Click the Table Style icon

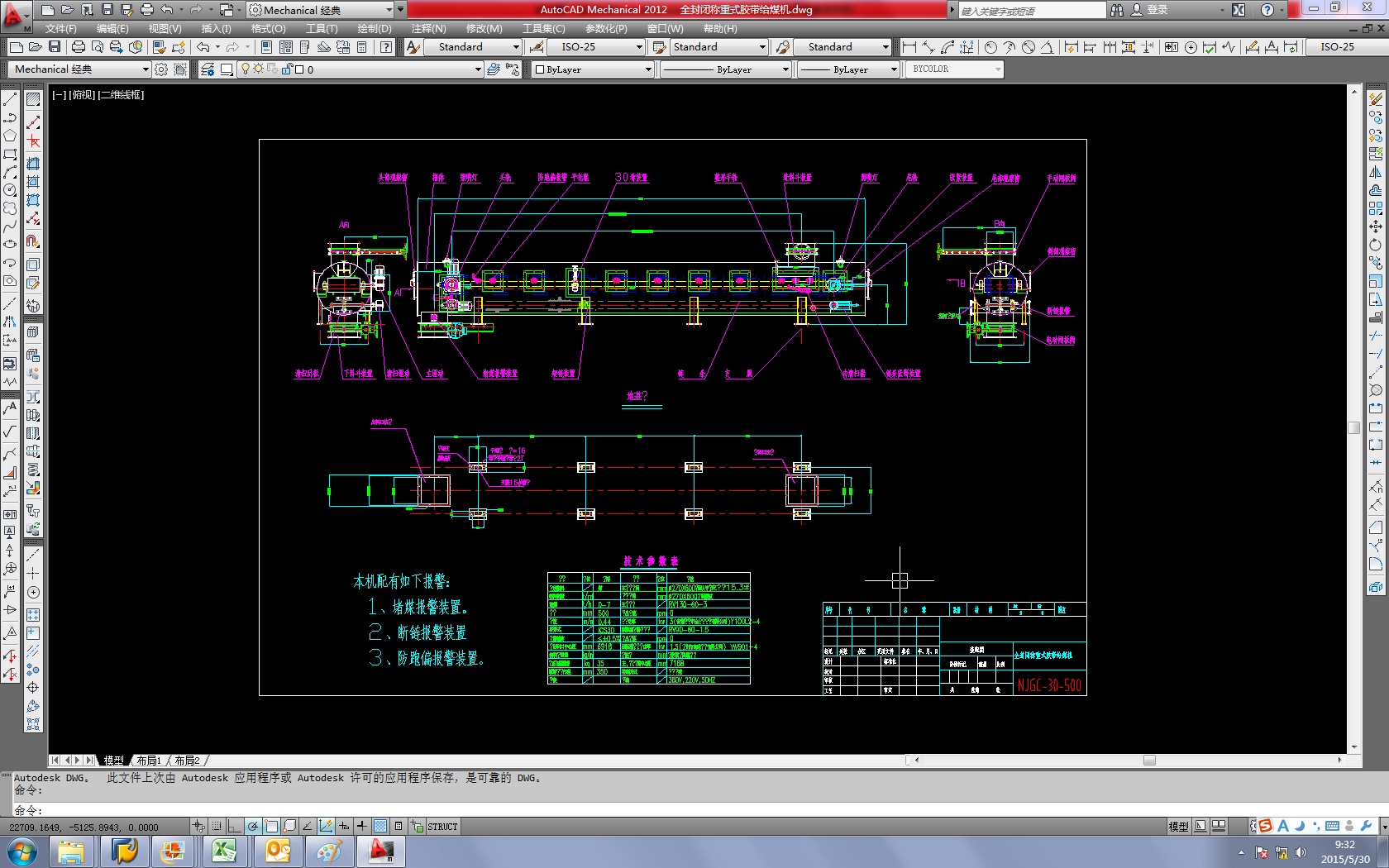click(x=660, y=47)
